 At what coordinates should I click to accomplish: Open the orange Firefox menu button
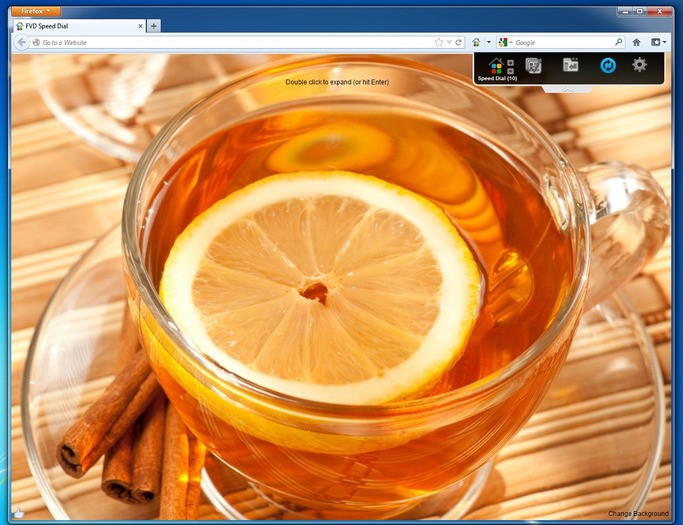click(x=40, y=11)
